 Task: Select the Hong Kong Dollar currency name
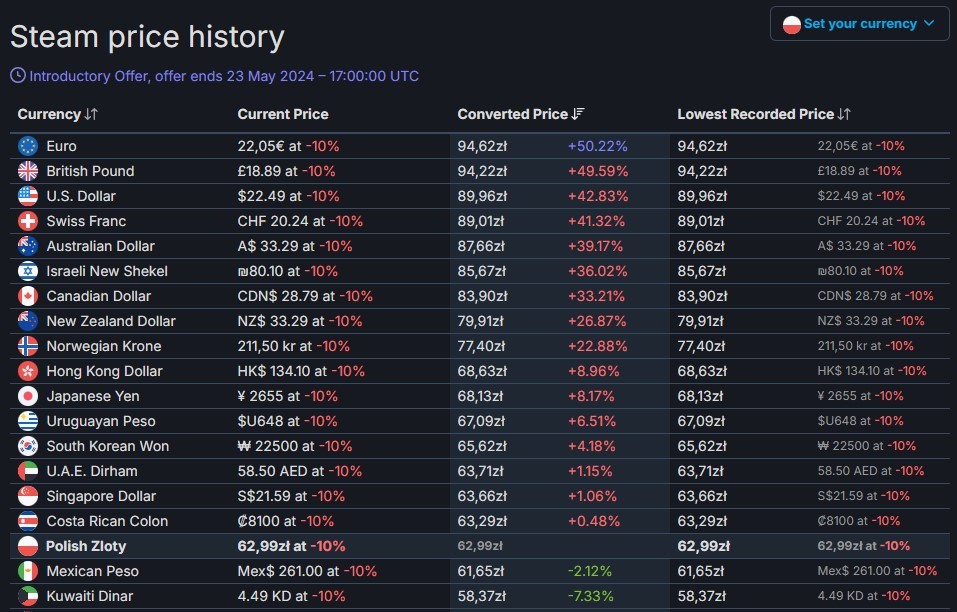coord(104,372)
